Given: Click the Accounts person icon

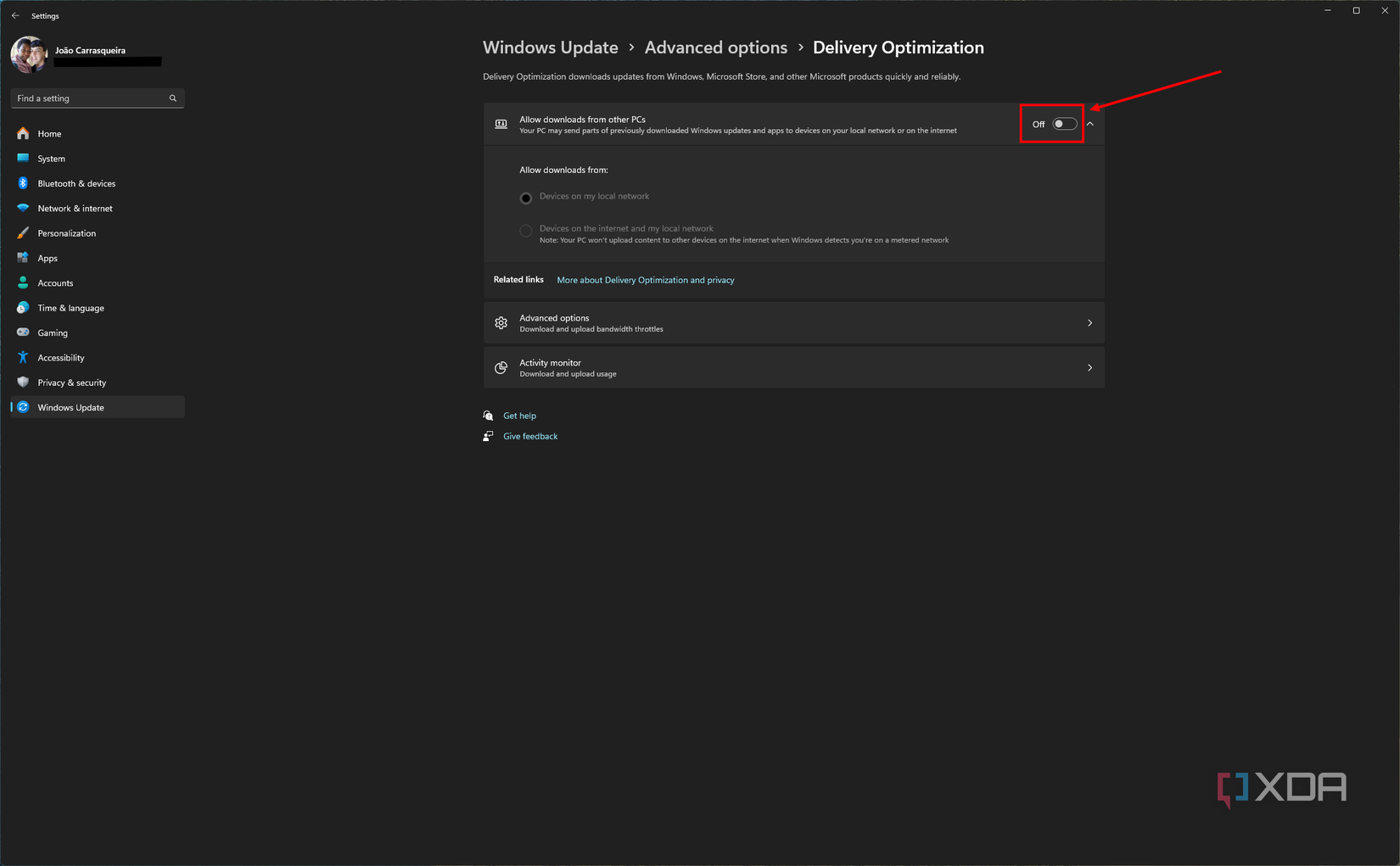Looking at the screenshot, I should pos(23,282).
